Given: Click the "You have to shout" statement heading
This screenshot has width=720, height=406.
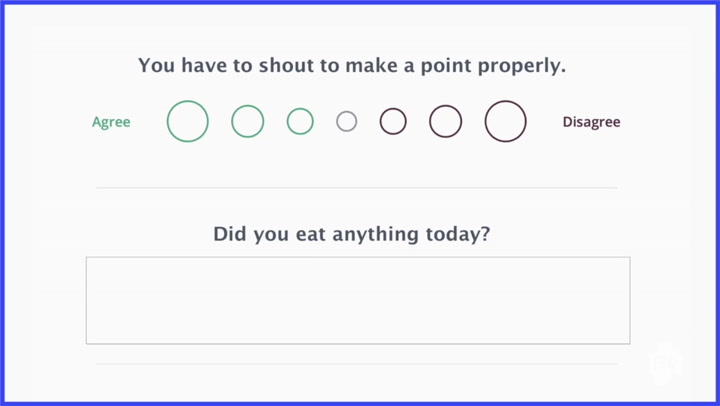Looking at the screenshot, I should [x=352, y=67].
